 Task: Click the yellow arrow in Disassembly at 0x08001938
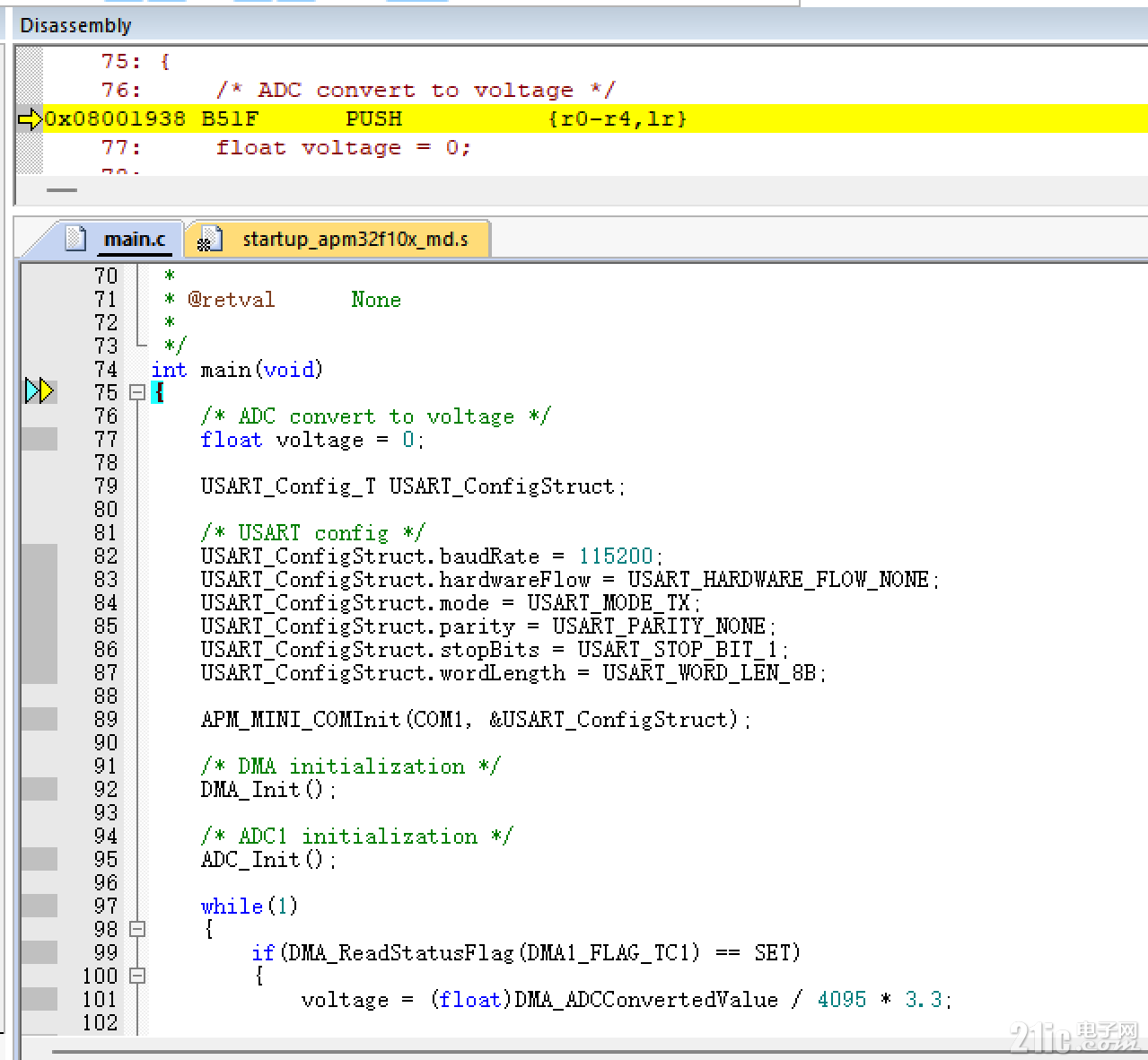[x=30, y=118]
